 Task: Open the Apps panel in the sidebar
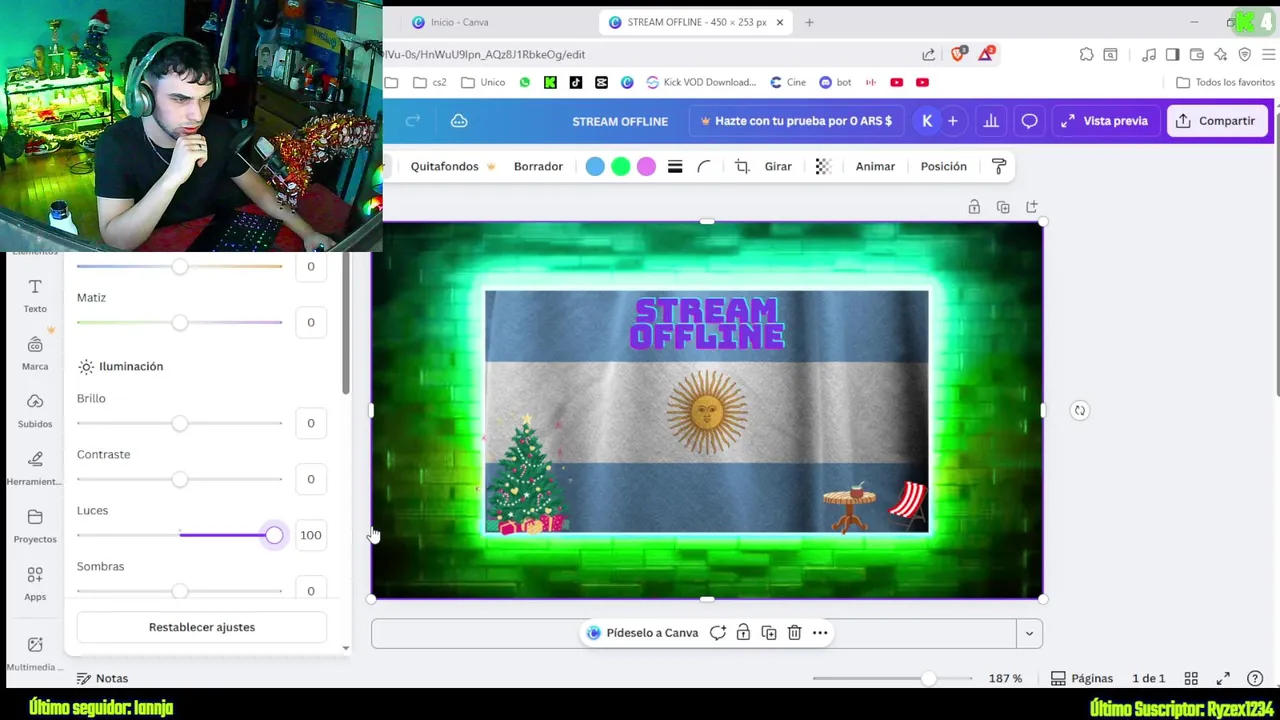[35, 583]
